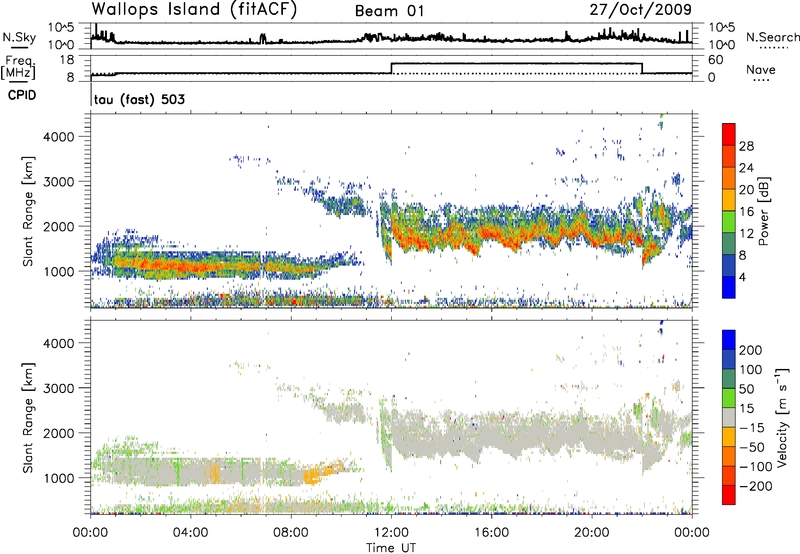This screenshot has width=800, height=554.
Task: Click the velocity panel 'Slant Range [km]' label
Action: tap(28, 417)
